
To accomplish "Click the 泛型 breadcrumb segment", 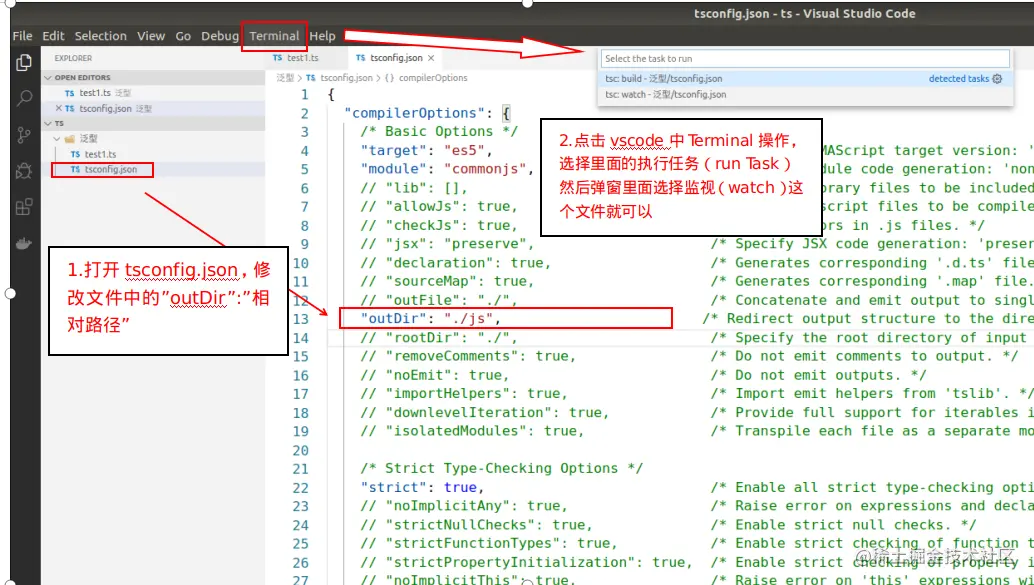I will tap(285, 78).
